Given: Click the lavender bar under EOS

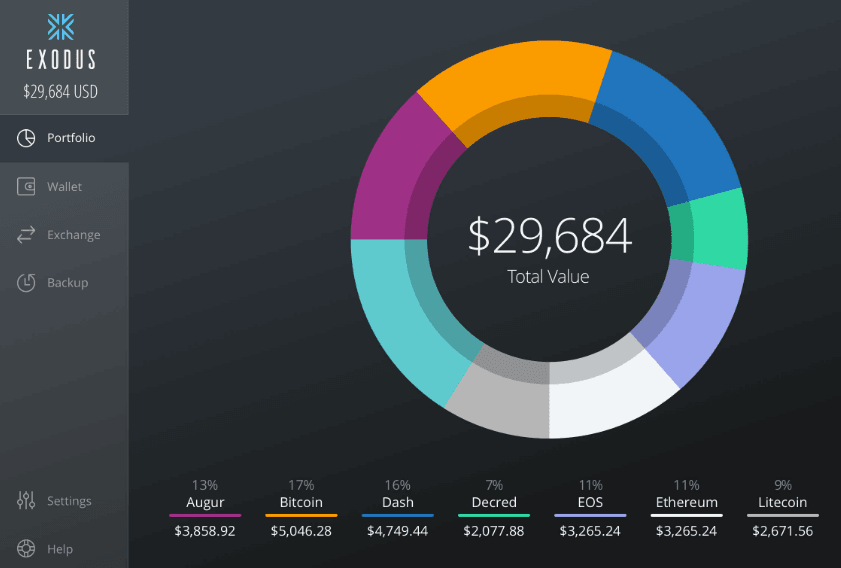Looking at the screenshot, I should [590, 515].
